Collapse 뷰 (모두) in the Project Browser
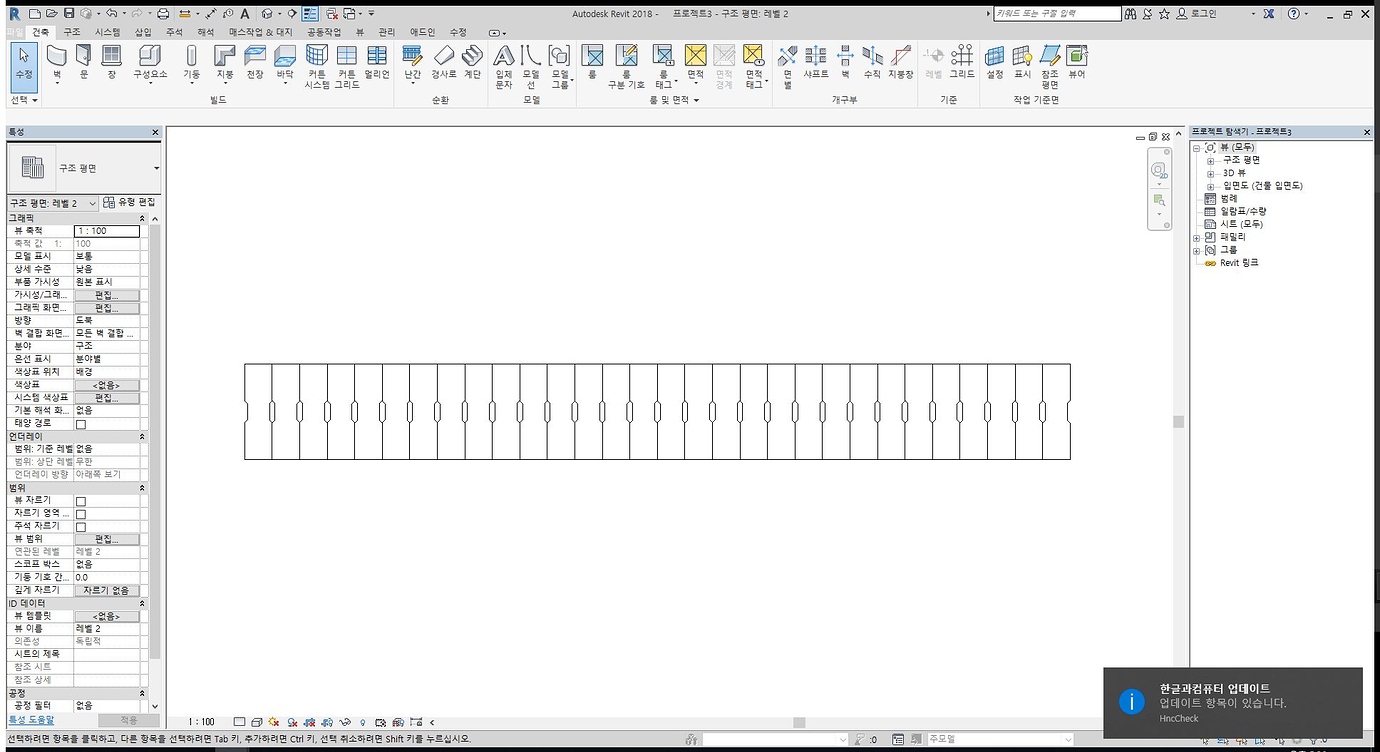Screen dimensions: 1380x752 pos(1194,147)
